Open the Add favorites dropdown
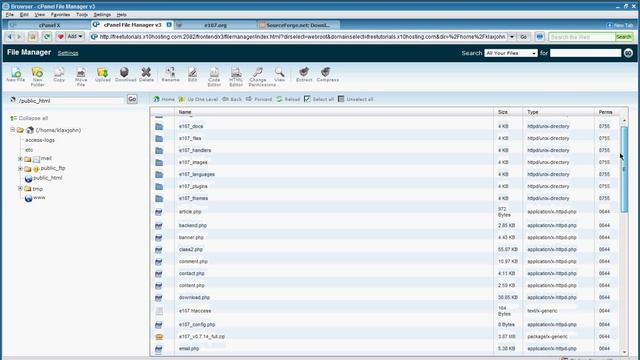The image size is (640, 360). point(75,37)
